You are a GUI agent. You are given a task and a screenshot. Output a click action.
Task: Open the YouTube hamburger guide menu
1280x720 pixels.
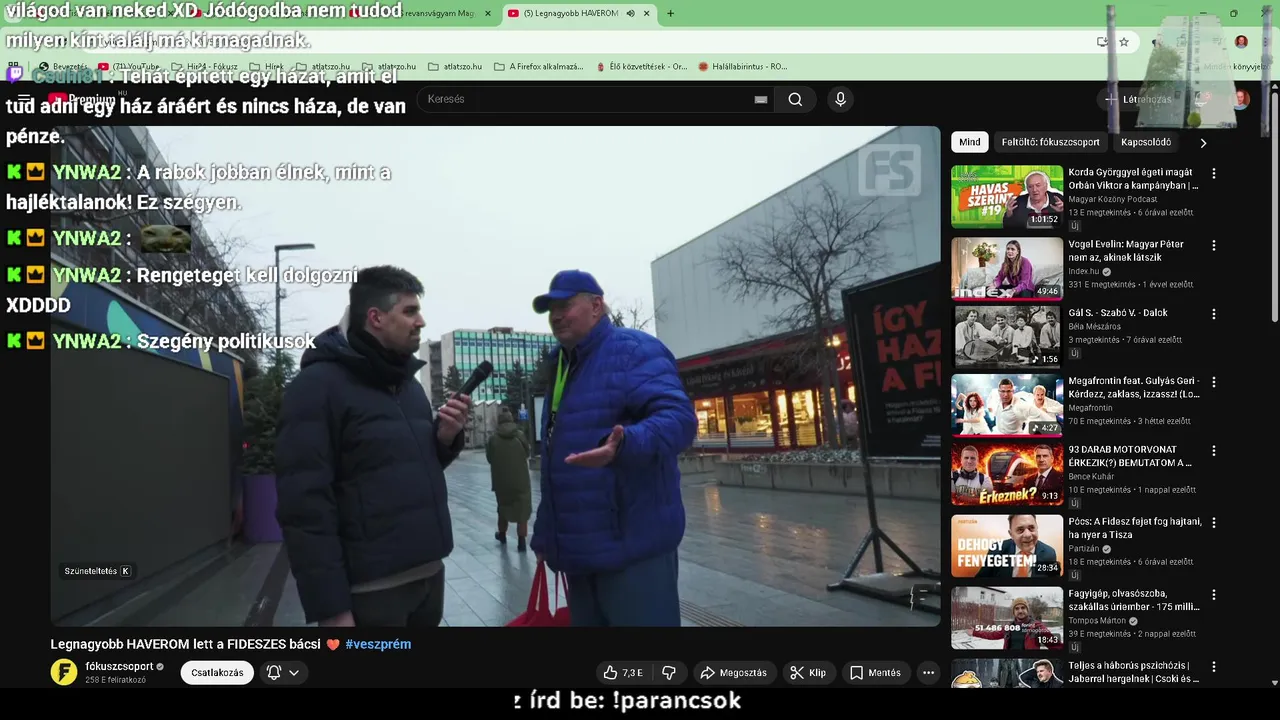click(x=24, y=99)
